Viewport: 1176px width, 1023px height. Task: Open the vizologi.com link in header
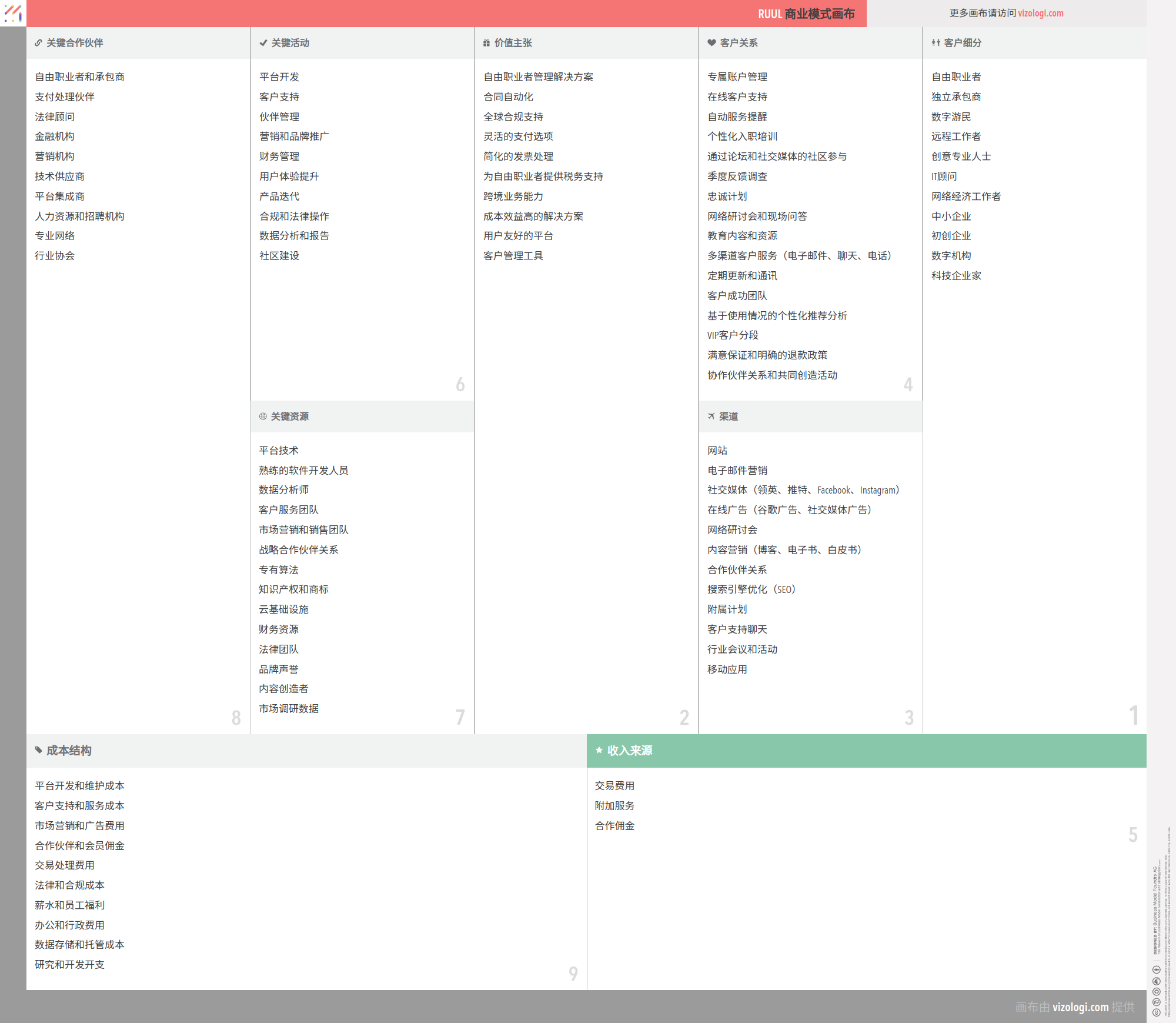coord(1040,13)
